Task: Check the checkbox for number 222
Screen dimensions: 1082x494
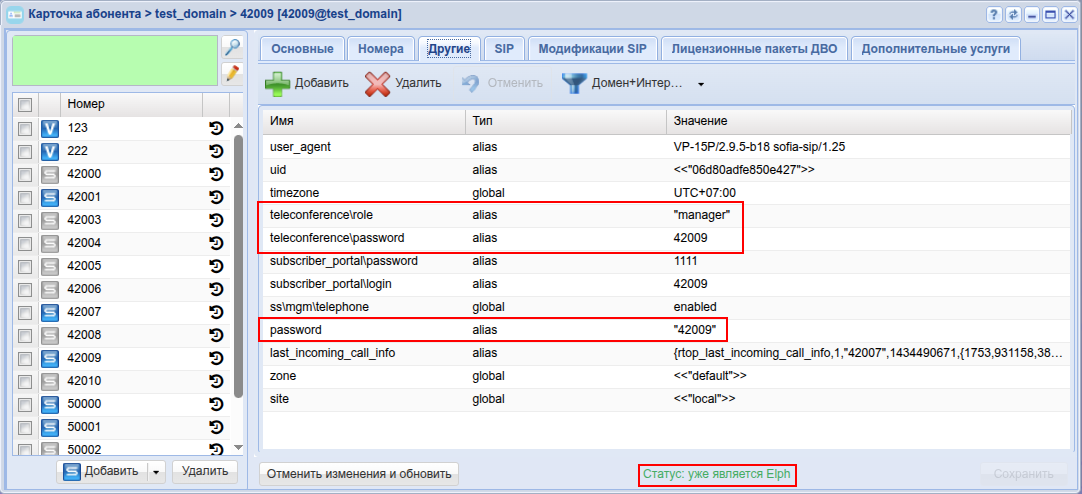Action: click(26, 151)
